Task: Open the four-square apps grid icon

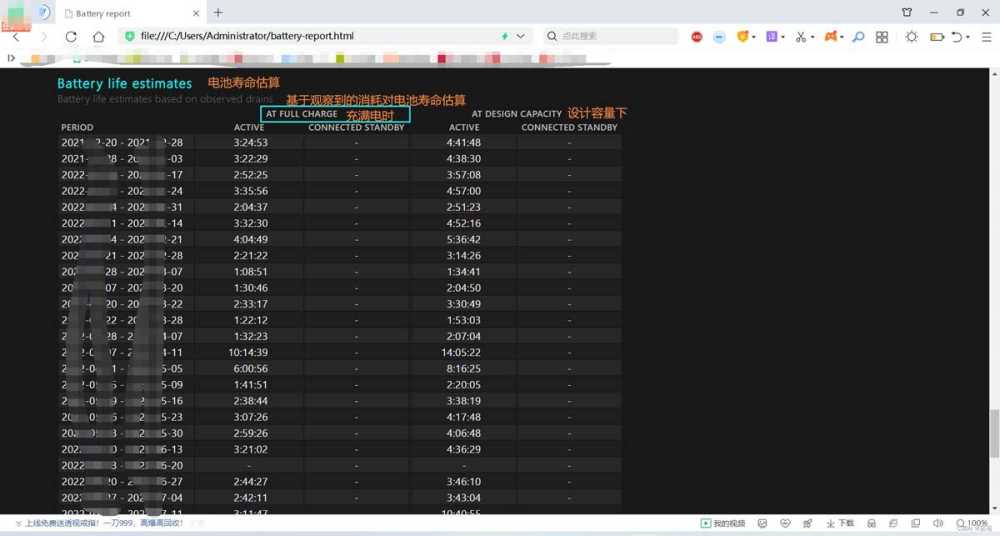Action: (882, 37)
